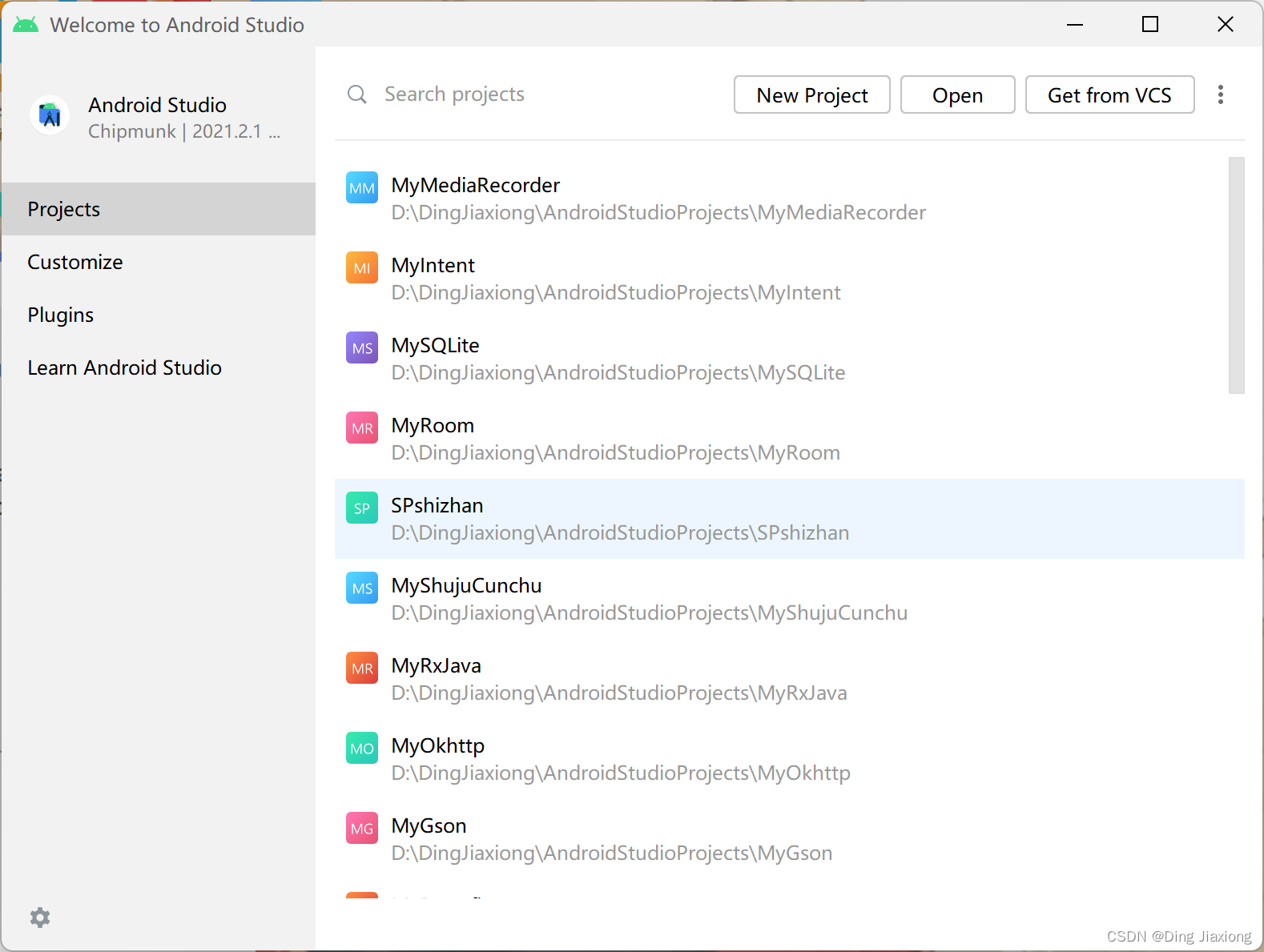
Task: Close the Welcome to Android Studio window
Action: 1226,25
